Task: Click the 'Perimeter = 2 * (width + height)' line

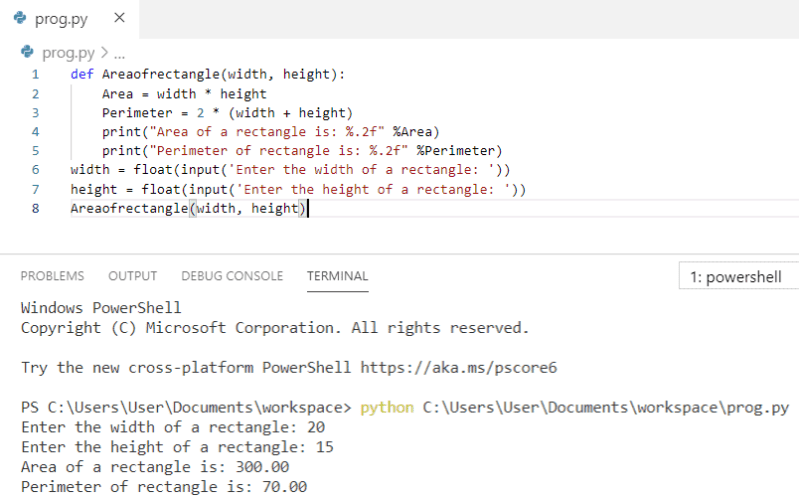Action: tap(227, 113)
